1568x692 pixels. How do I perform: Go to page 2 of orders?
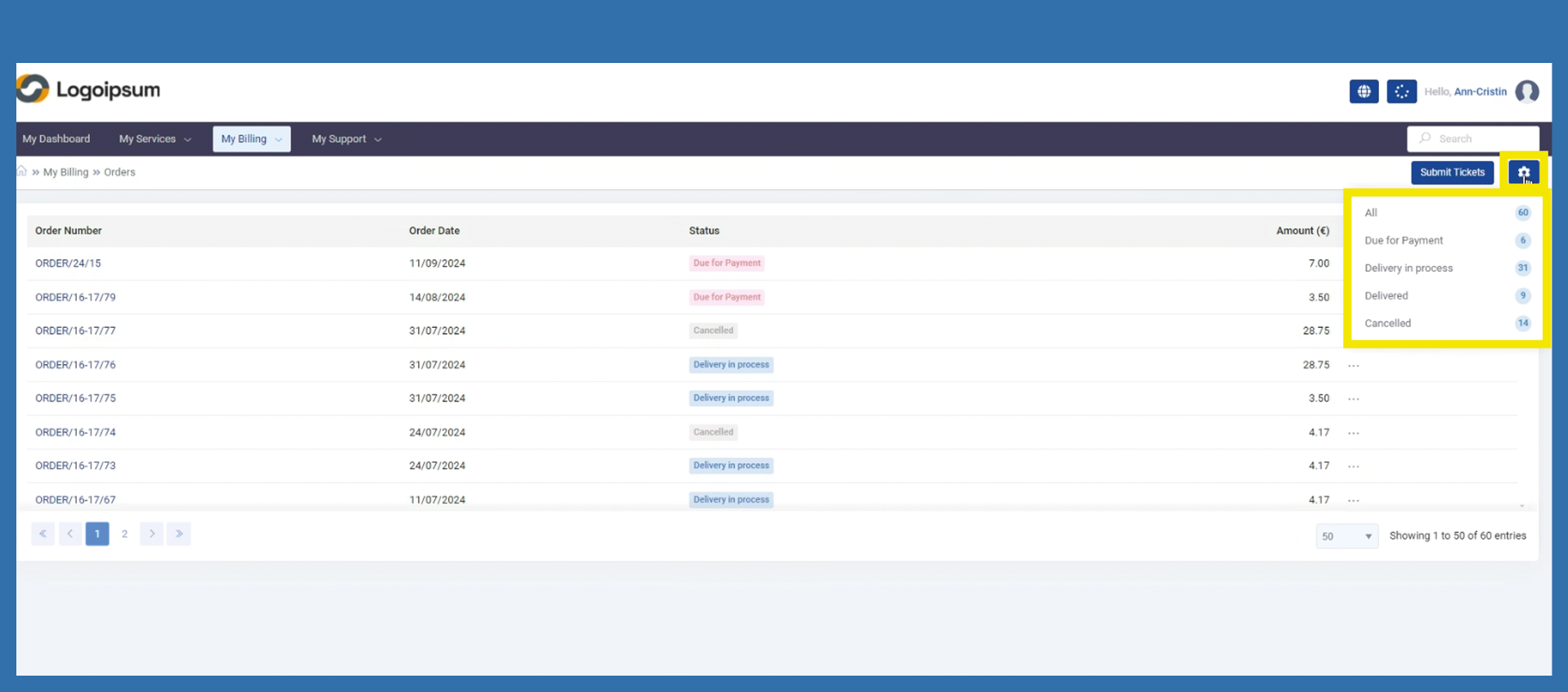pos(124,534)
